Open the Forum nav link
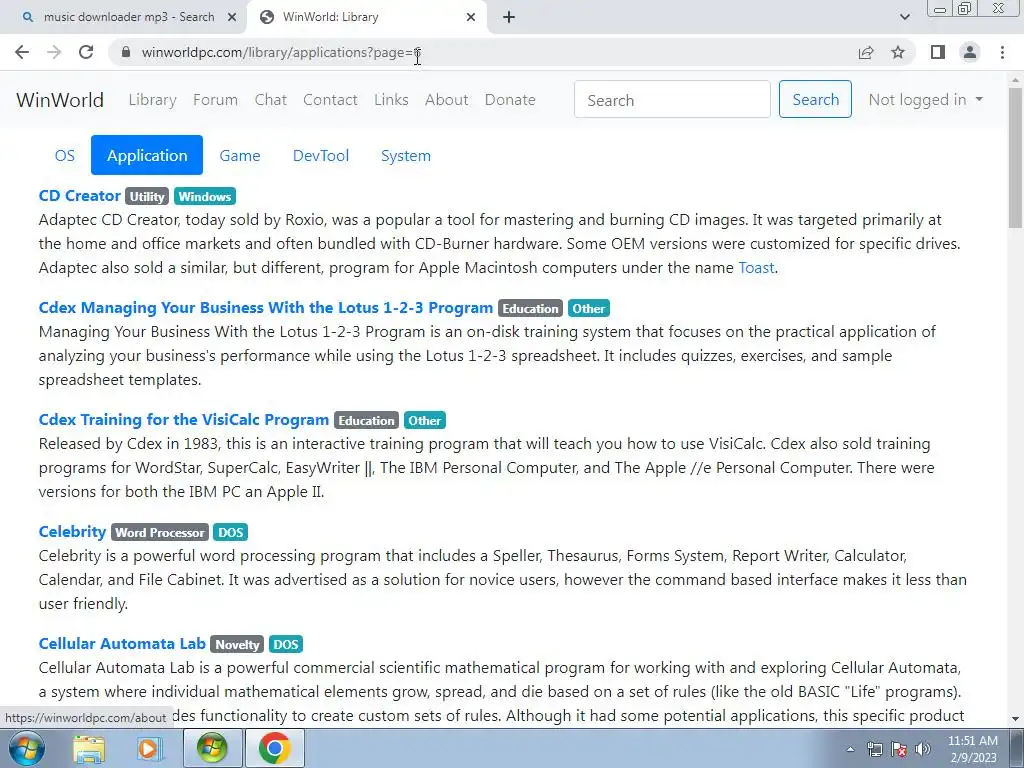This screenshot has width=1024, height=768. pyautogui.click(x=216, y=100)
